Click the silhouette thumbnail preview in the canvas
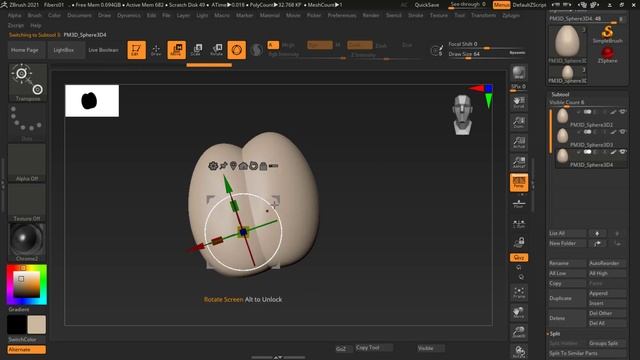Viewport: 640px width, 360px height. [x=92, y=101]
